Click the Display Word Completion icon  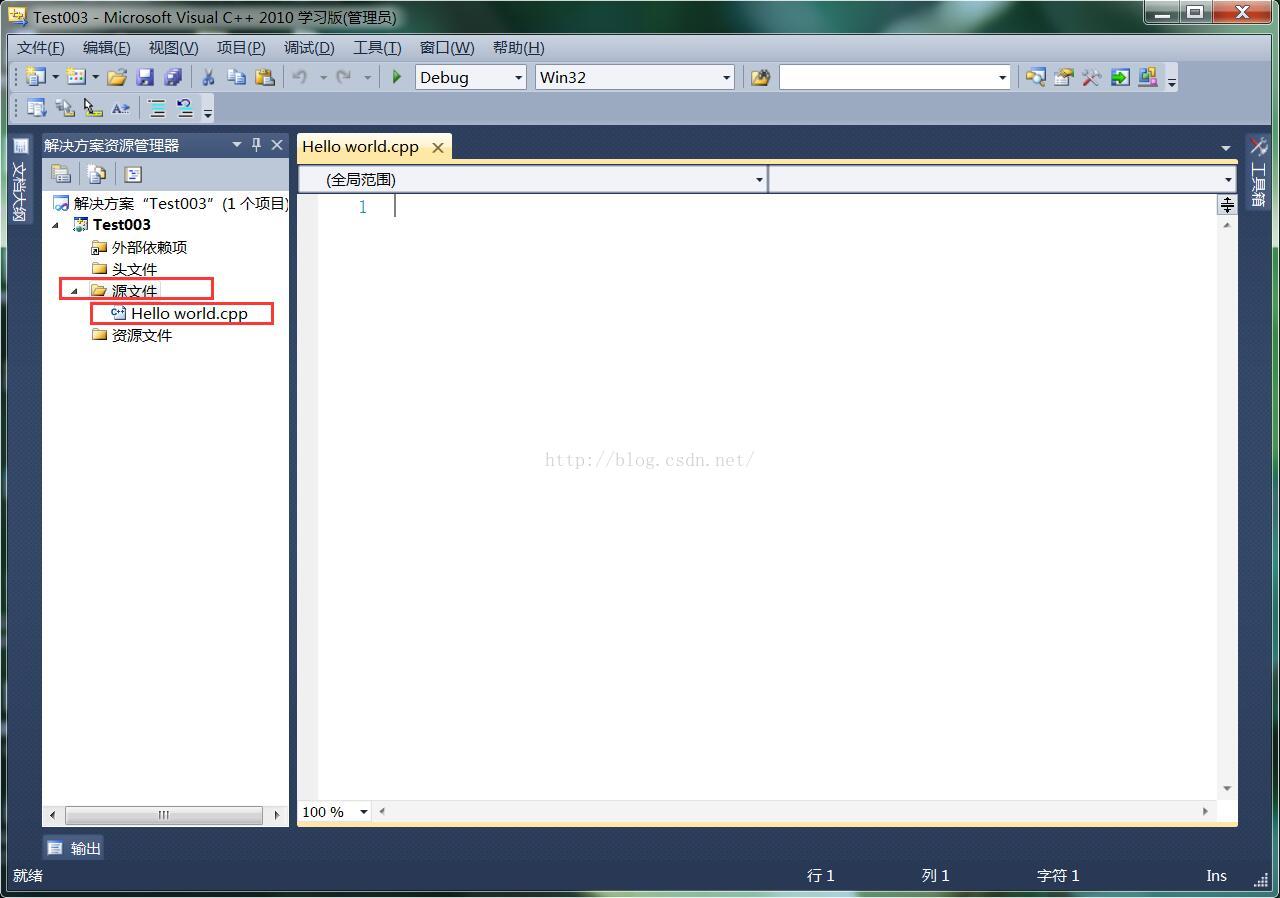120,108
